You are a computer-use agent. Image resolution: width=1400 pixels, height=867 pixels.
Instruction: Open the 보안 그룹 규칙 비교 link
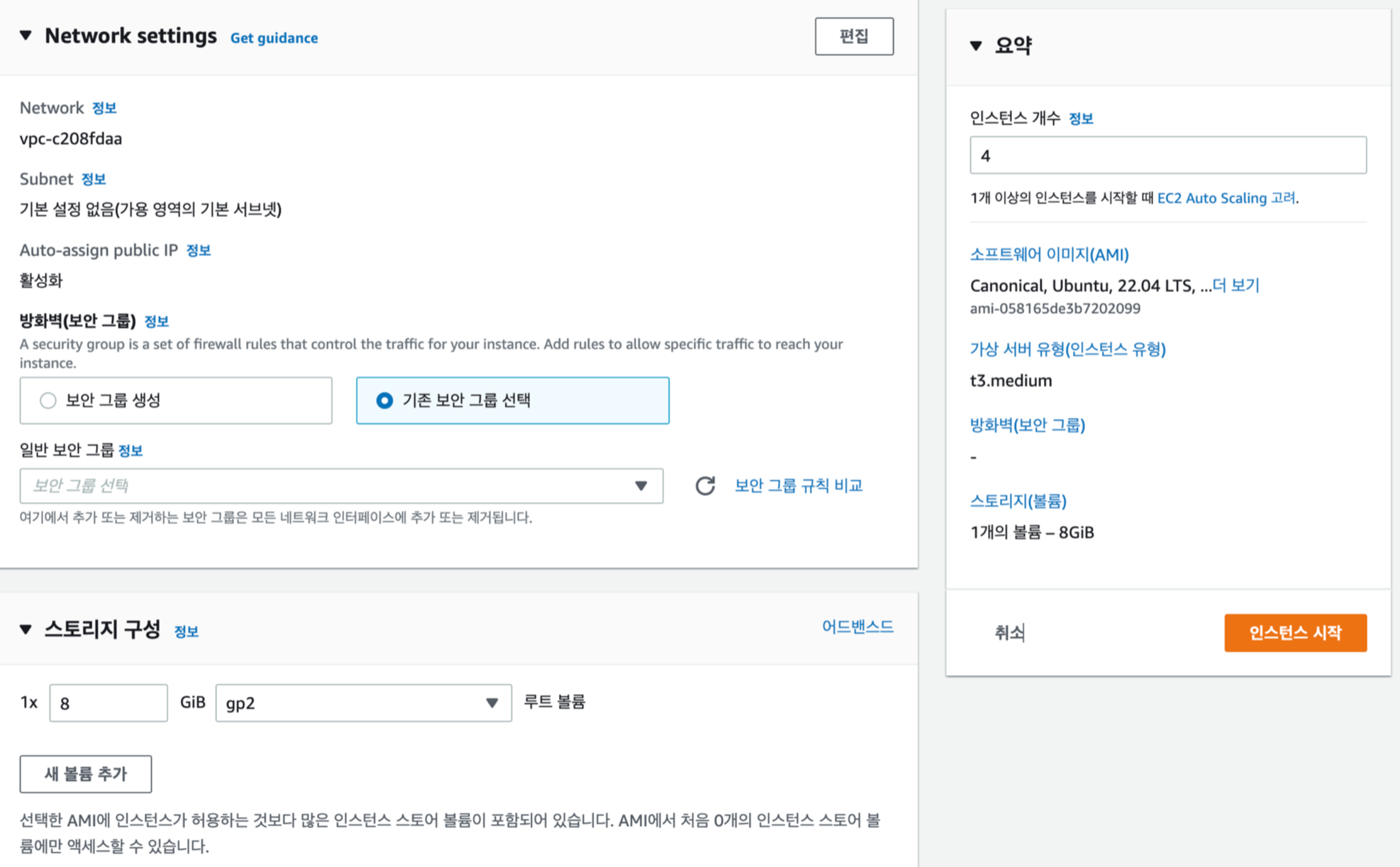799,486
